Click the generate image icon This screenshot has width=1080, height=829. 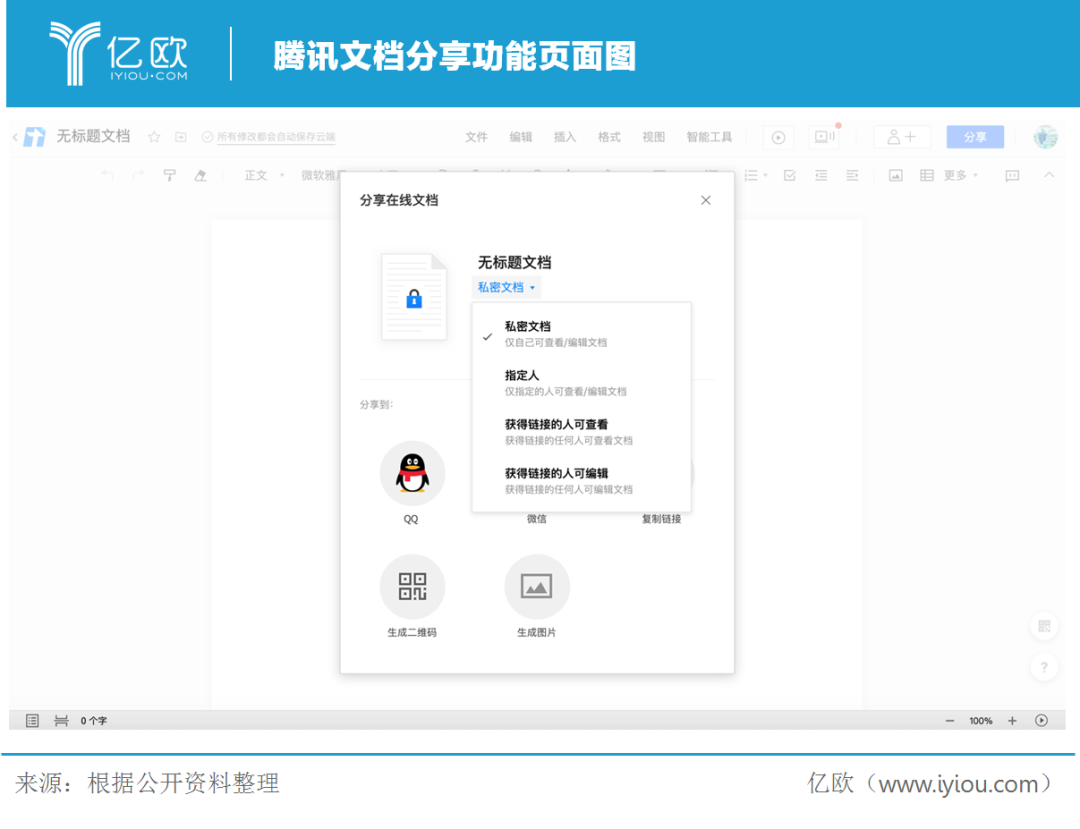537,587
